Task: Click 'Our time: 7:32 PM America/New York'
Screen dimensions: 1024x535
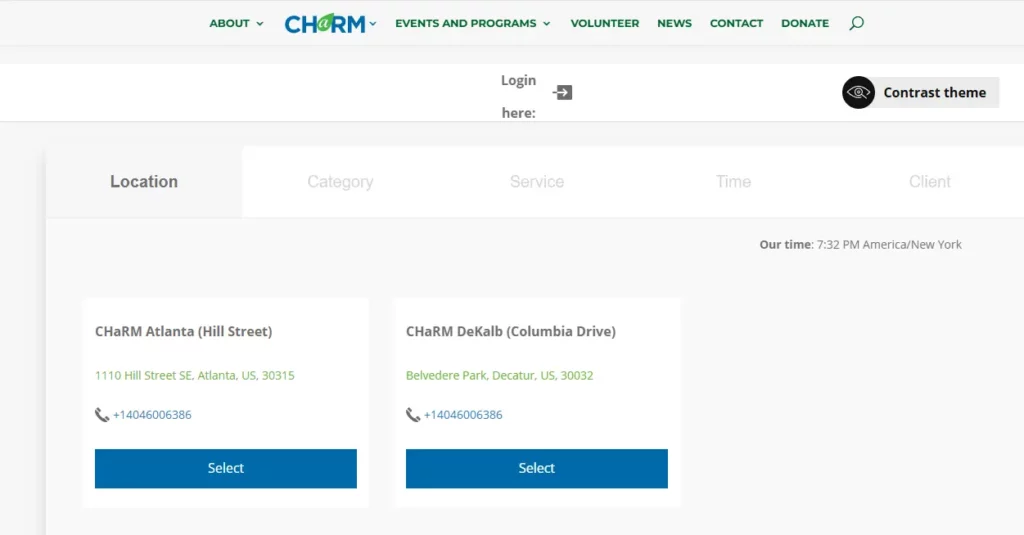Action: tap(860, 245)
